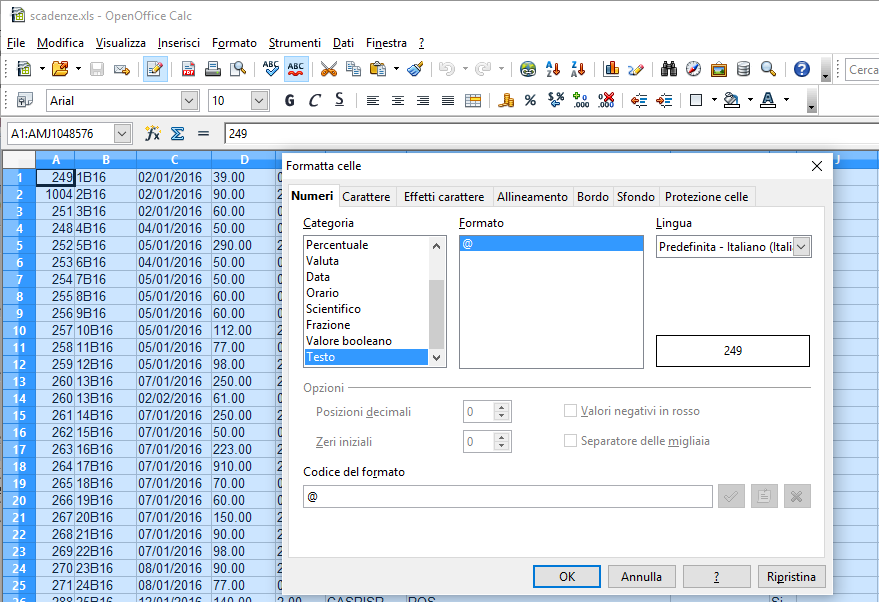
Task: Sort ascending A to Z
Action: pyautogui.click(x=553, y=69)
